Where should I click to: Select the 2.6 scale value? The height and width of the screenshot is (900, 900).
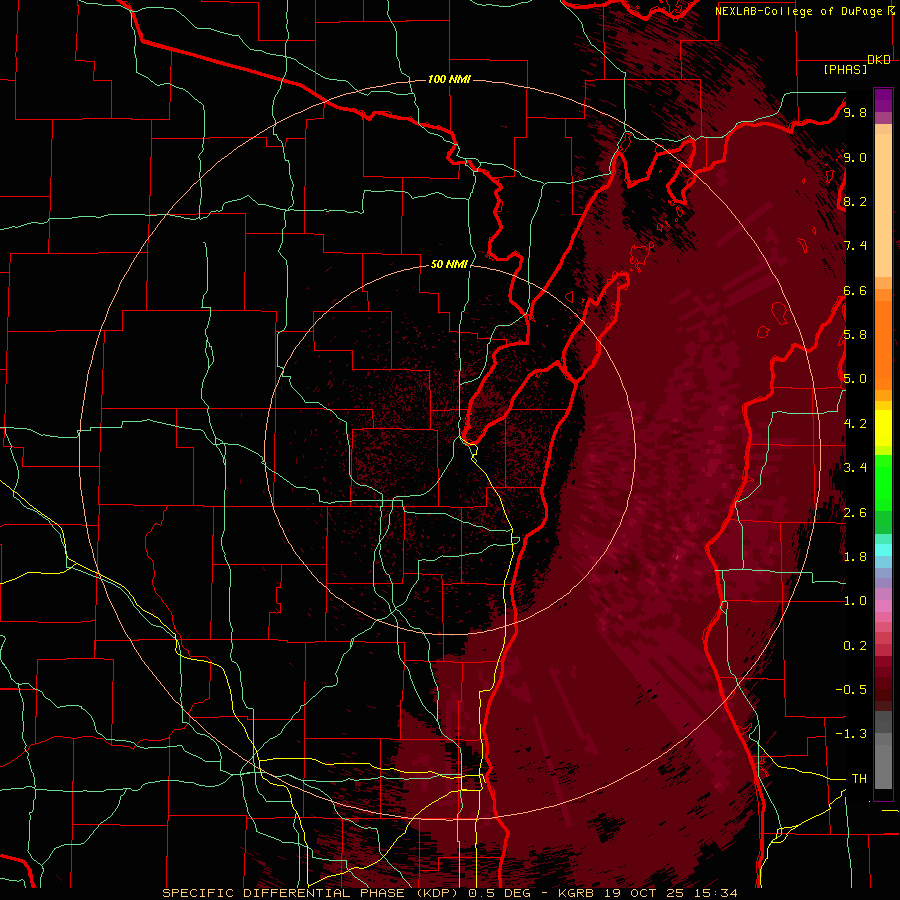click(855, 513)
